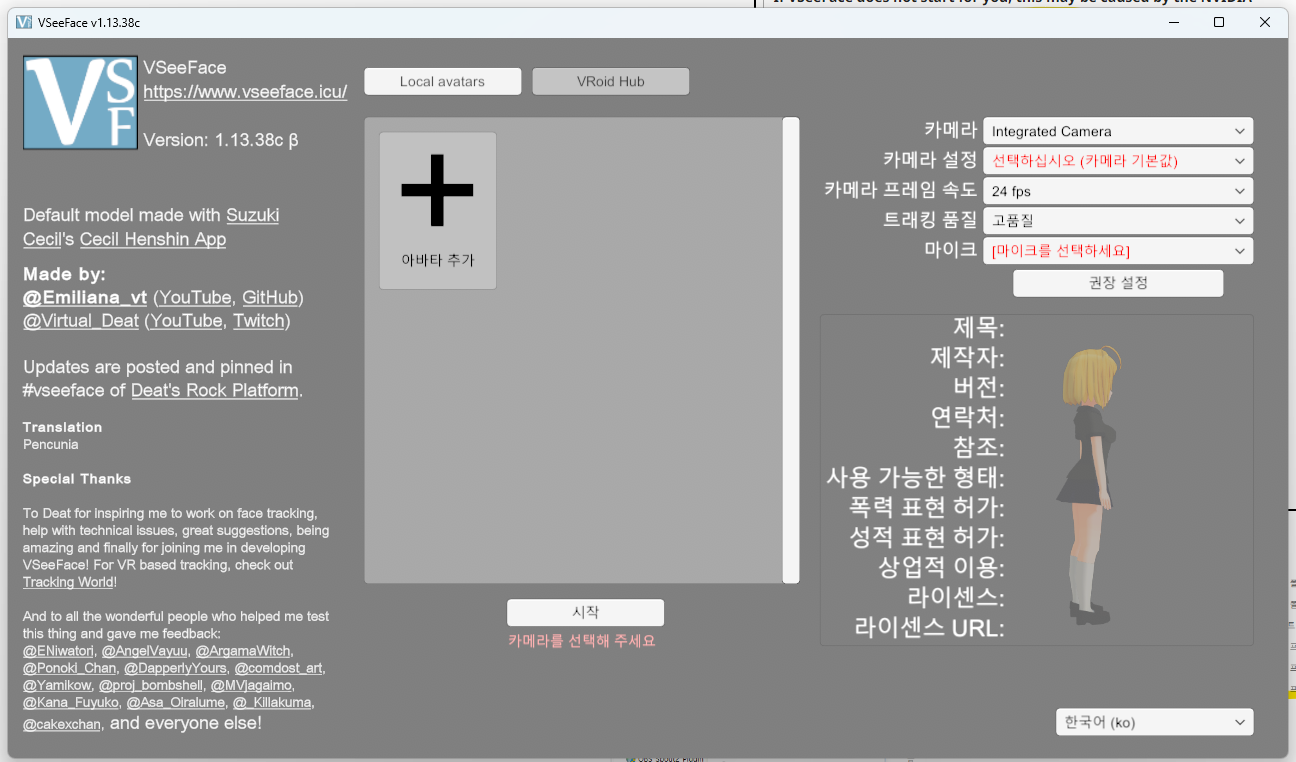Click the 라이센스 URL: label
Screen dimensions: 1296x762
point(930,628)
